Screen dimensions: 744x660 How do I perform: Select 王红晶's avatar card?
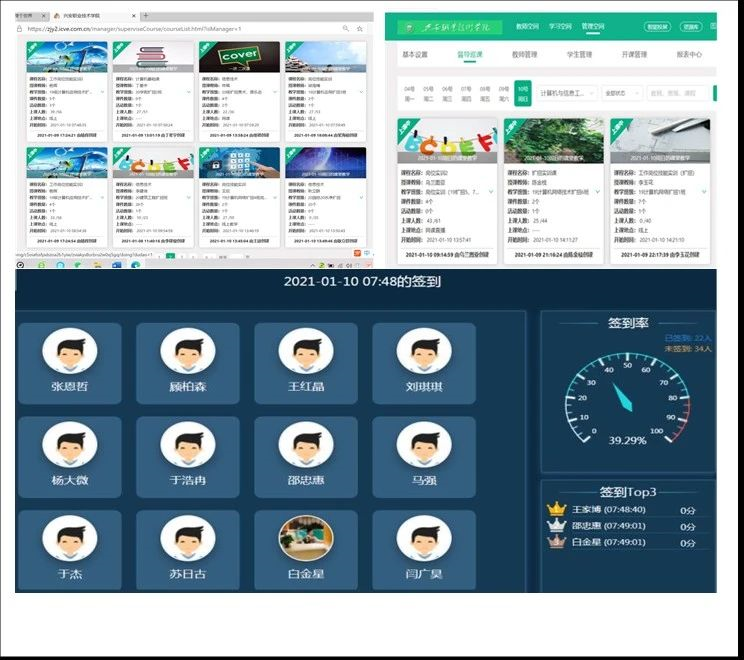306,363
